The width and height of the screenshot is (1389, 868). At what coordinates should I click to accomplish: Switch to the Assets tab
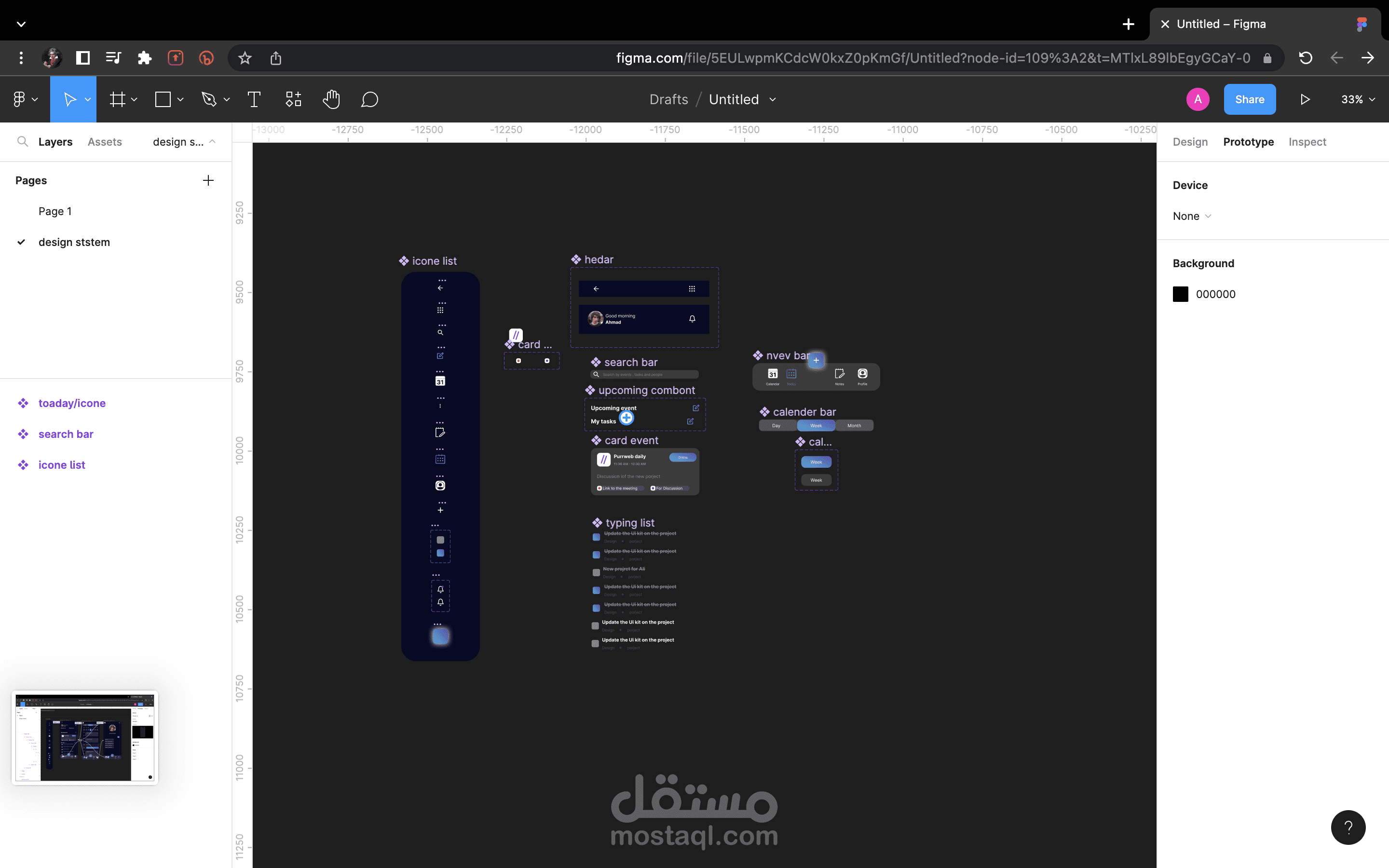pyautogui.click(x=105, y=142)
